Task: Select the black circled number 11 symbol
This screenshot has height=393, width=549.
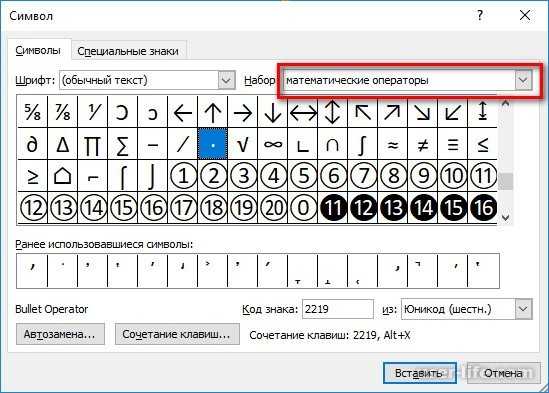Action: [x=333, y=207]
